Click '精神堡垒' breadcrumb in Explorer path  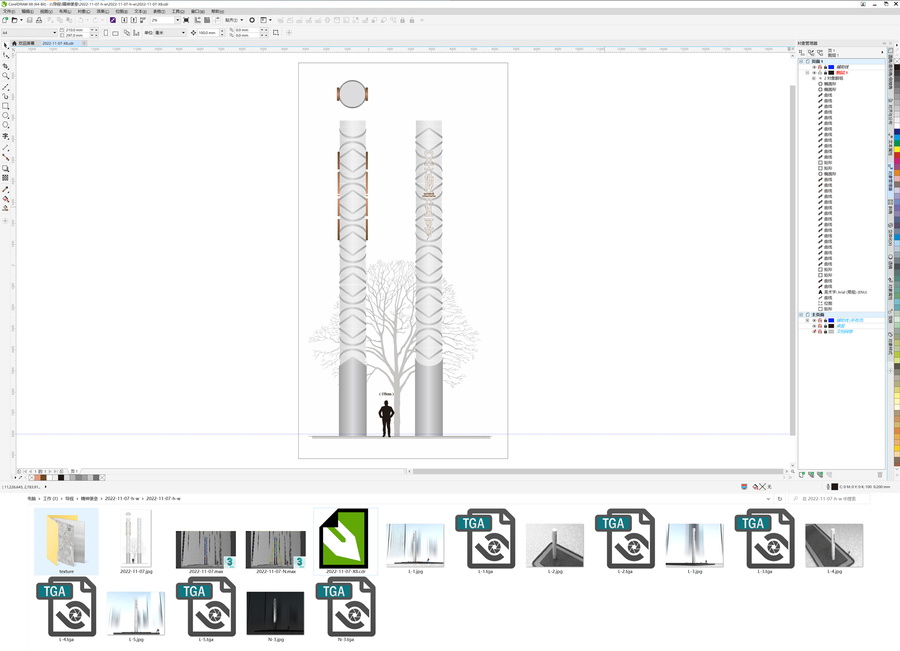click(x=89, y=499)
